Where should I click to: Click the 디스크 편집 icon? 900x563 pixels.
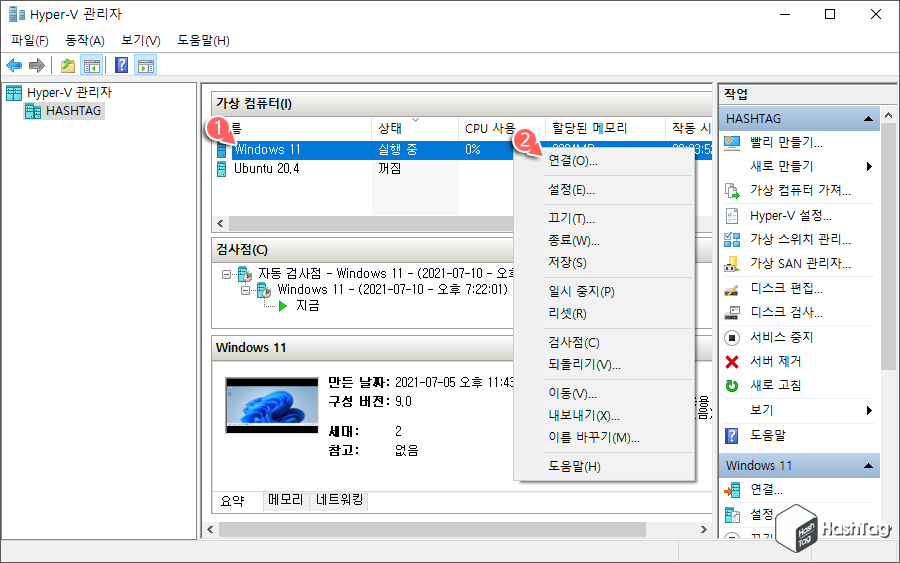click(732, 289)
